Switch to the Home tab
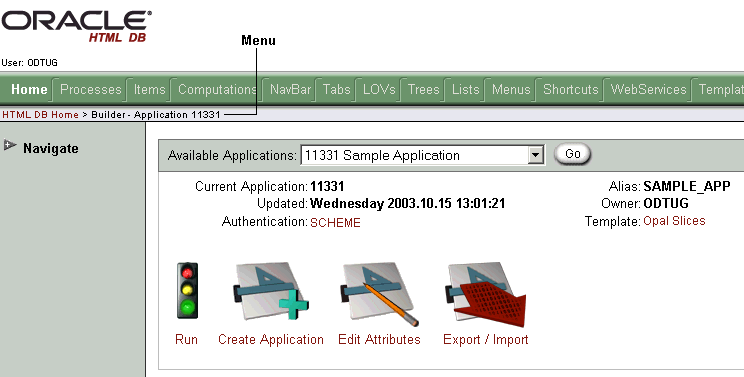 click(29, 90)
